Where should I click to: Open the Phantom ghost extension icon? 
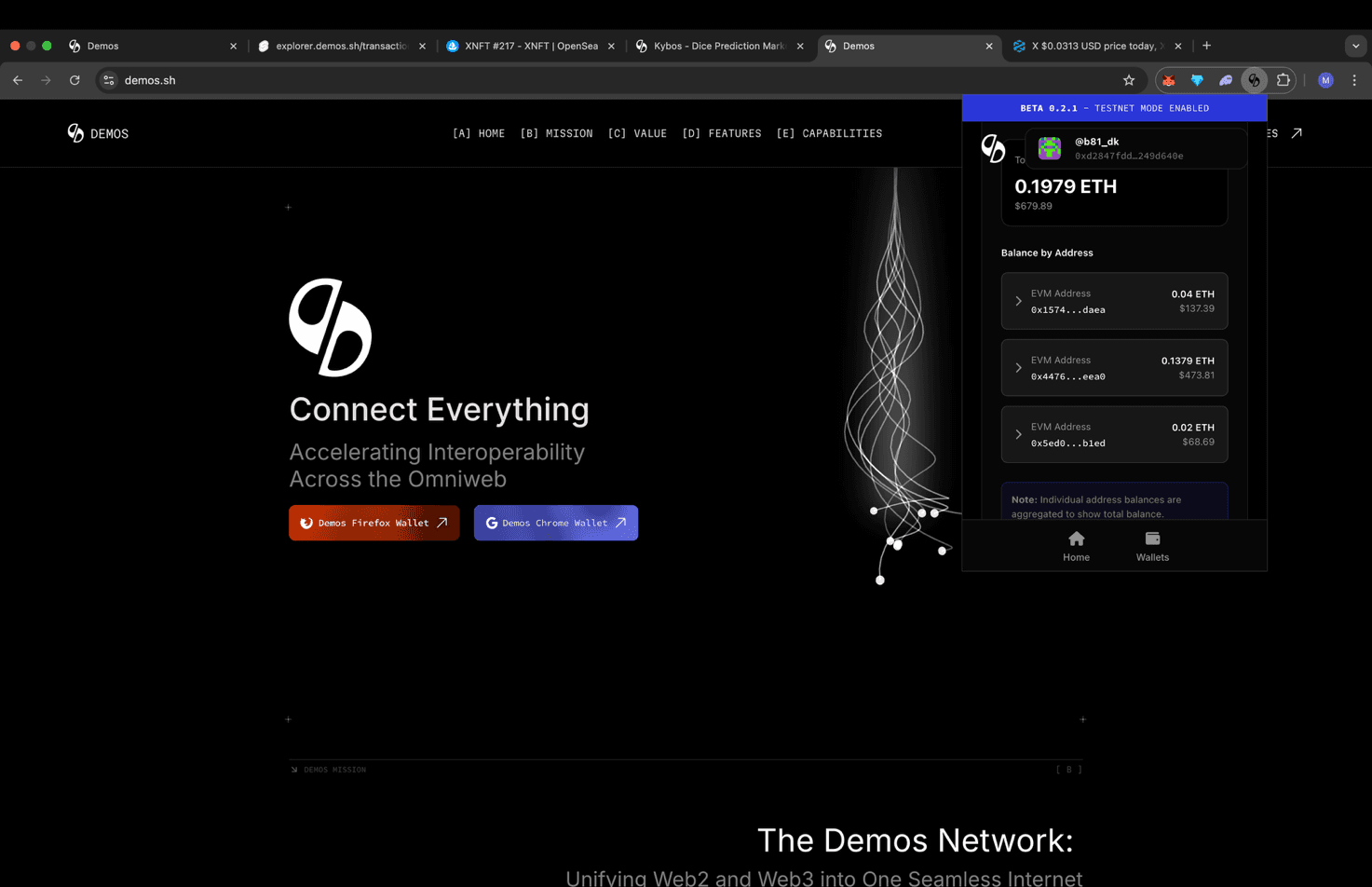(x=1226, y=80)
